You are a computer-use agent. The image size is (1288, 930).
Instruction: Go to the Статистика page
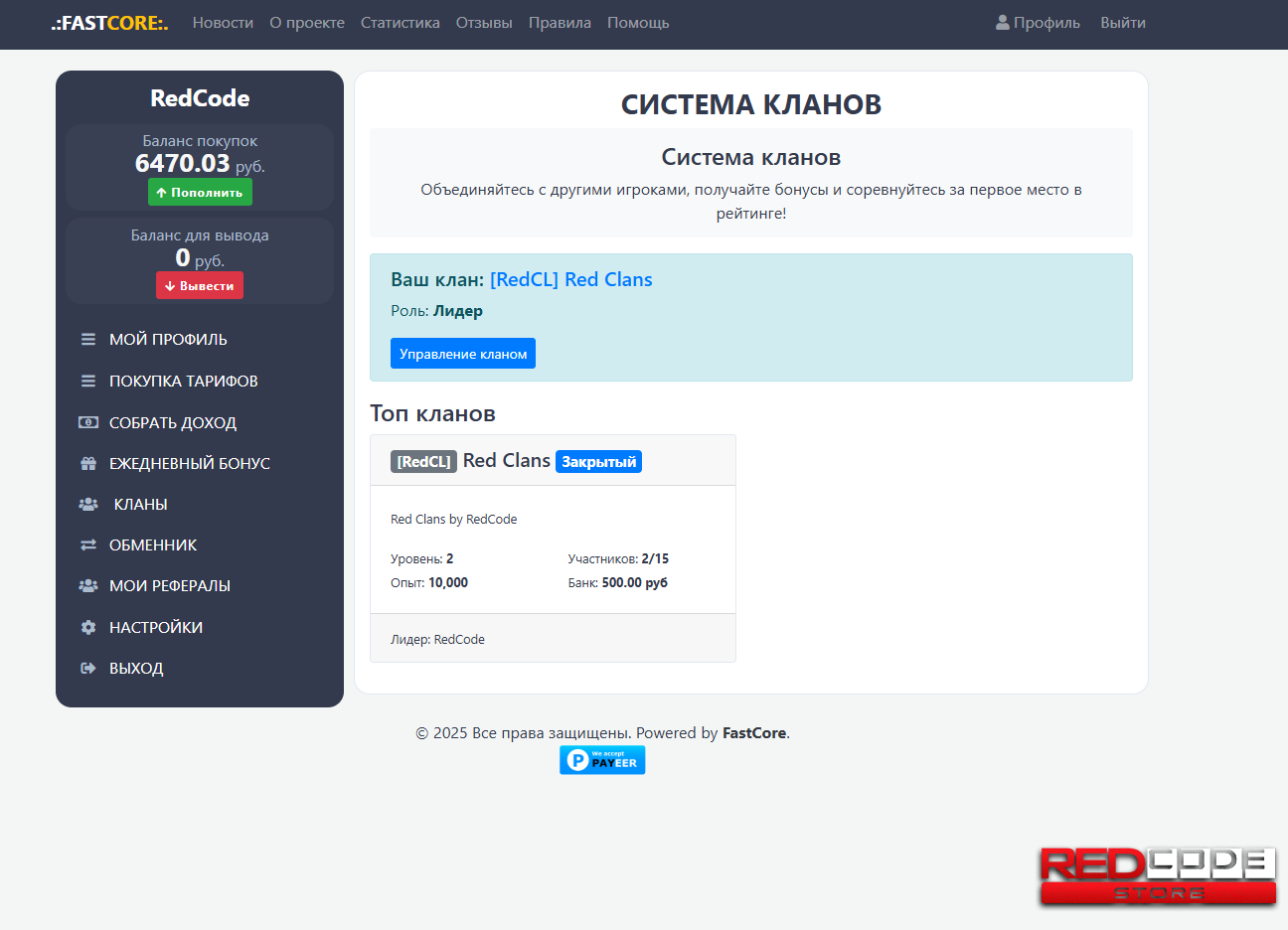click(400, 23)
